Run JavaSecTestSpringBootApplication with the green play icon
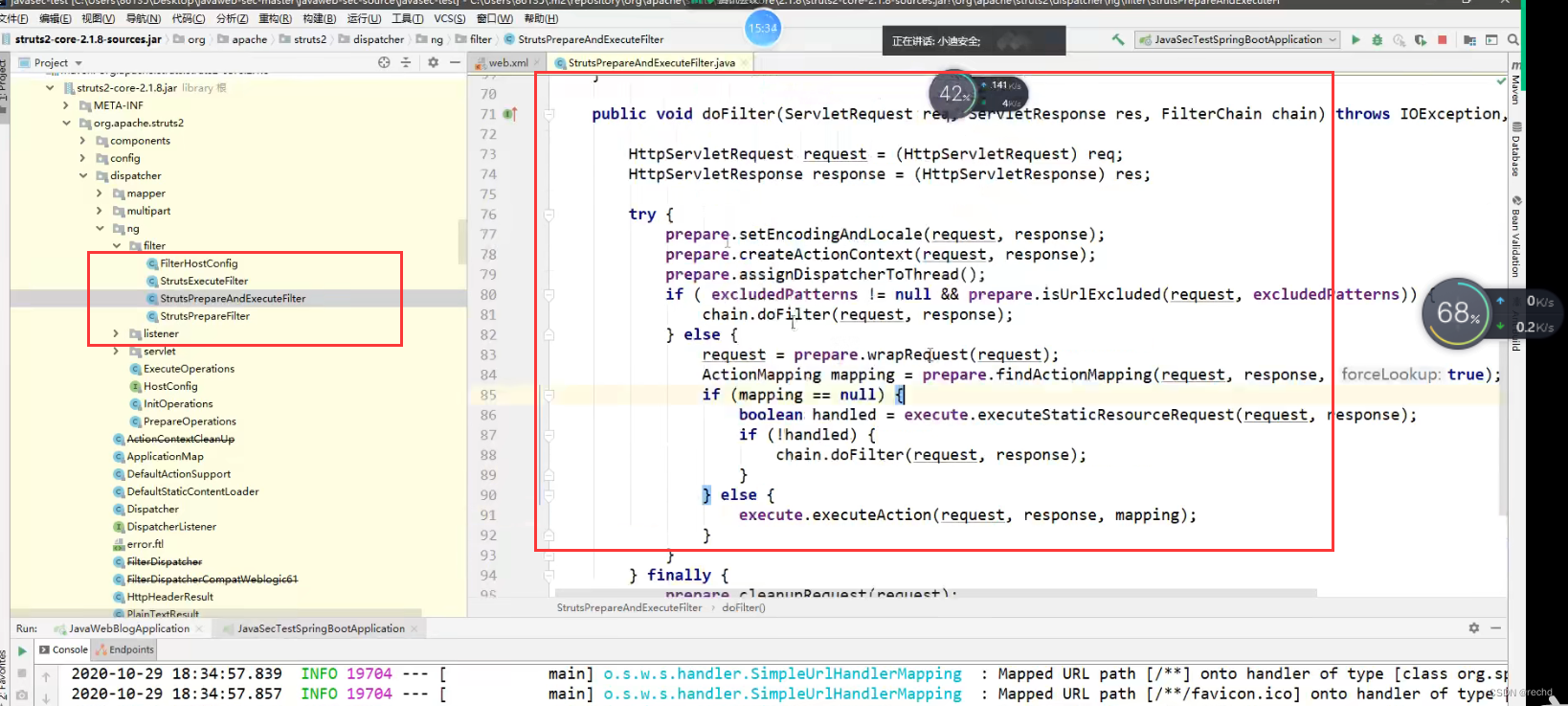The height and width of the screenshot is (706, 1568). tap(1355, 39)
